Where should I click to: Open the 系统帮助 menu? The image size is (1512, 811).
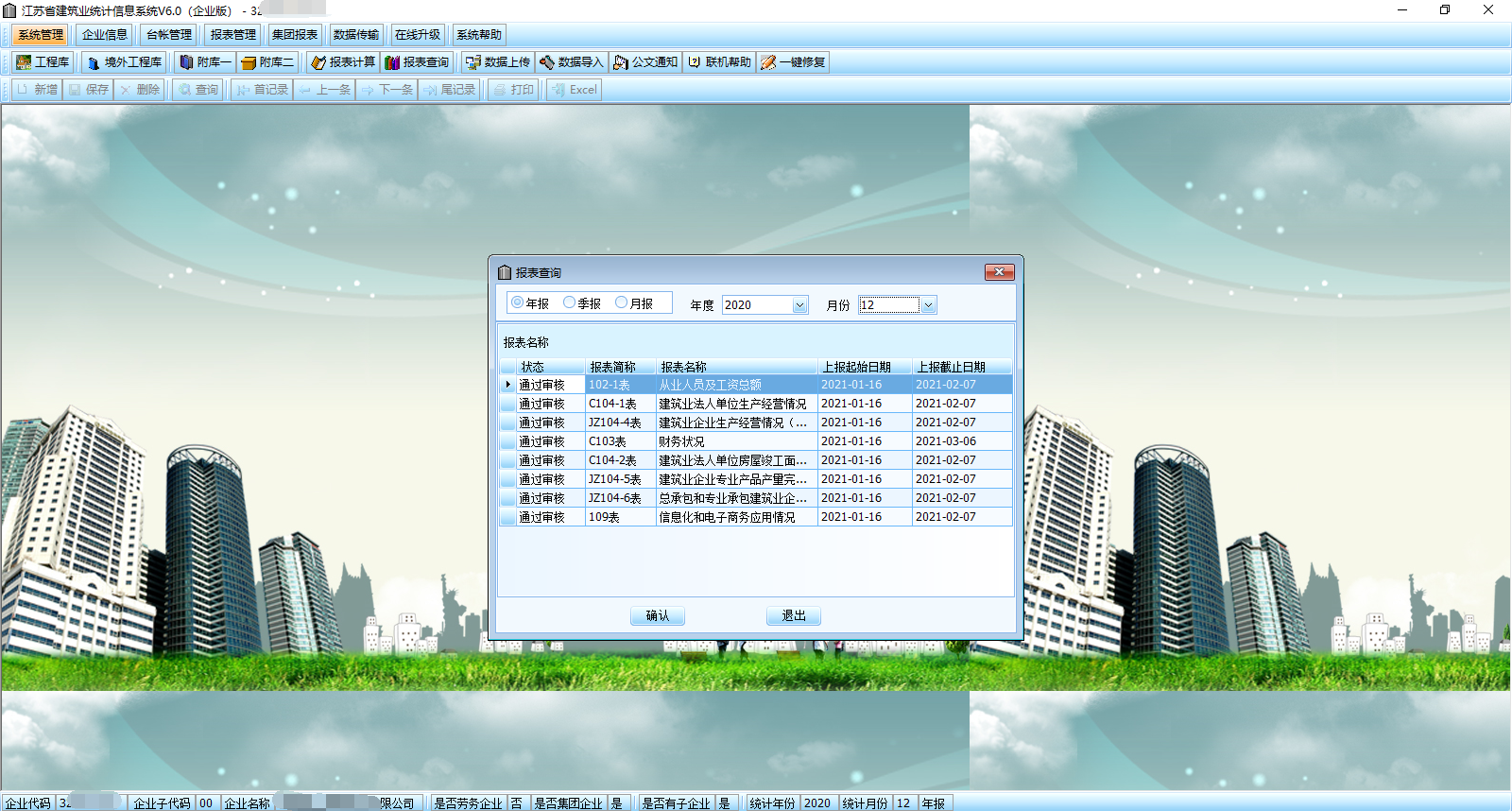479,35
